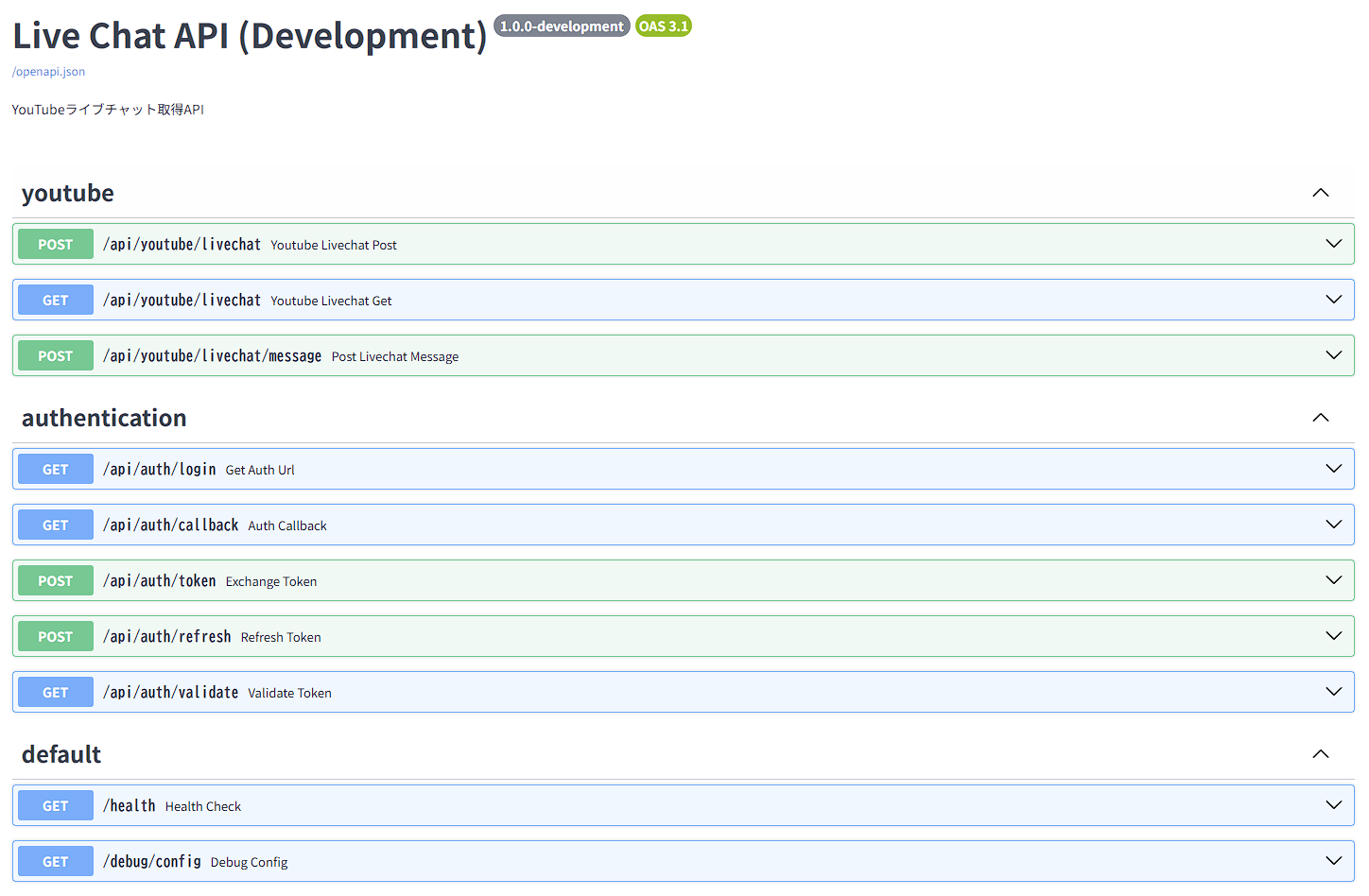Expand the /health endpoint arrow
Screen dimensions: 1369x896
point(1334,805)
